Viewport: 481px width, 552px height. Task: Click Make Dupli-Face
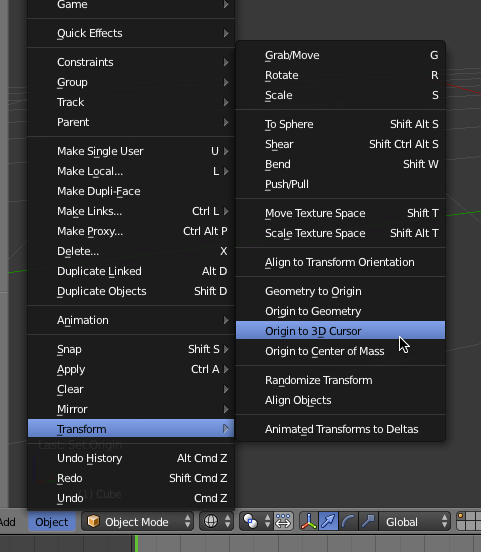pos(131,191)
